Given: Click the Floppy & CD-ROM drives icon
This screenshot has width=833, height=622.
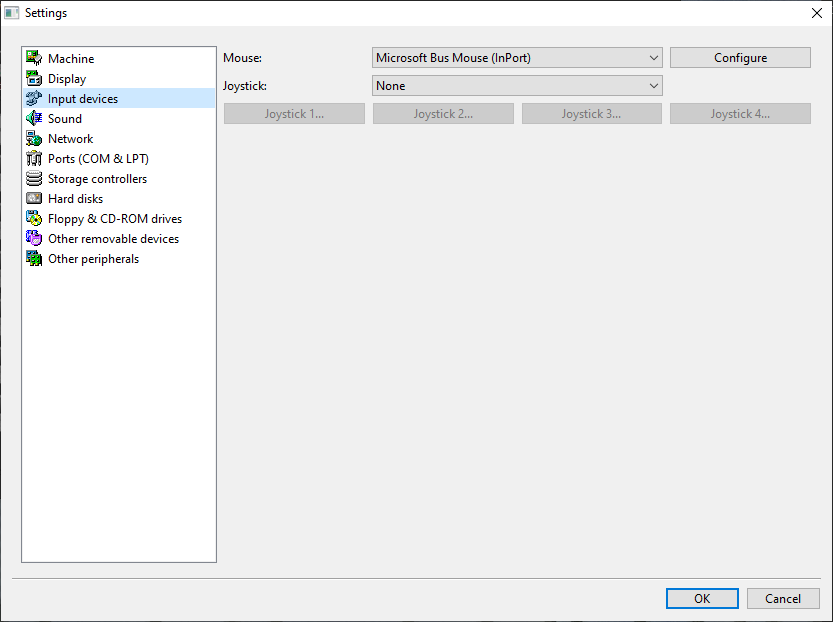Looking at the screenshot, I should tap(34, 218).
